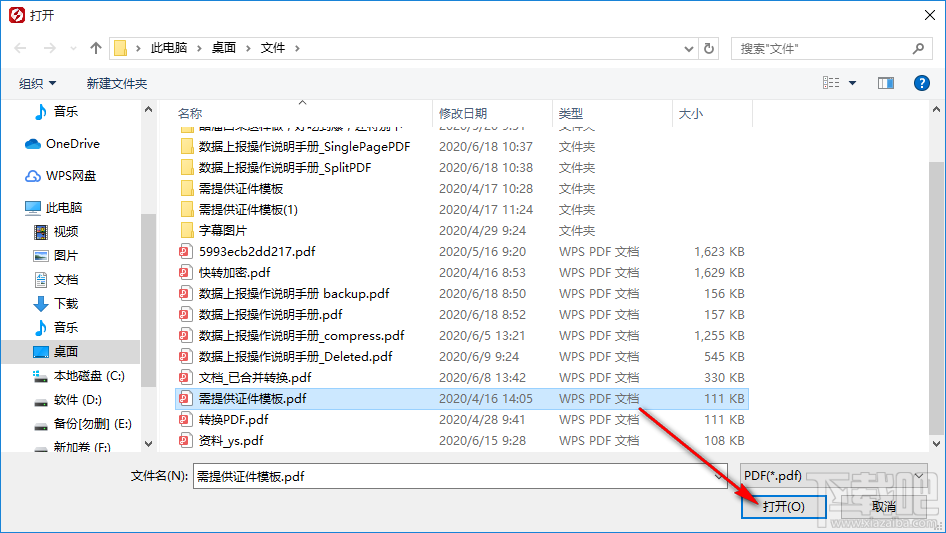Click PDF icon of 快转加密.pdf
The height and width of the screenshot is (533, 946).
(x=186, y=273)
